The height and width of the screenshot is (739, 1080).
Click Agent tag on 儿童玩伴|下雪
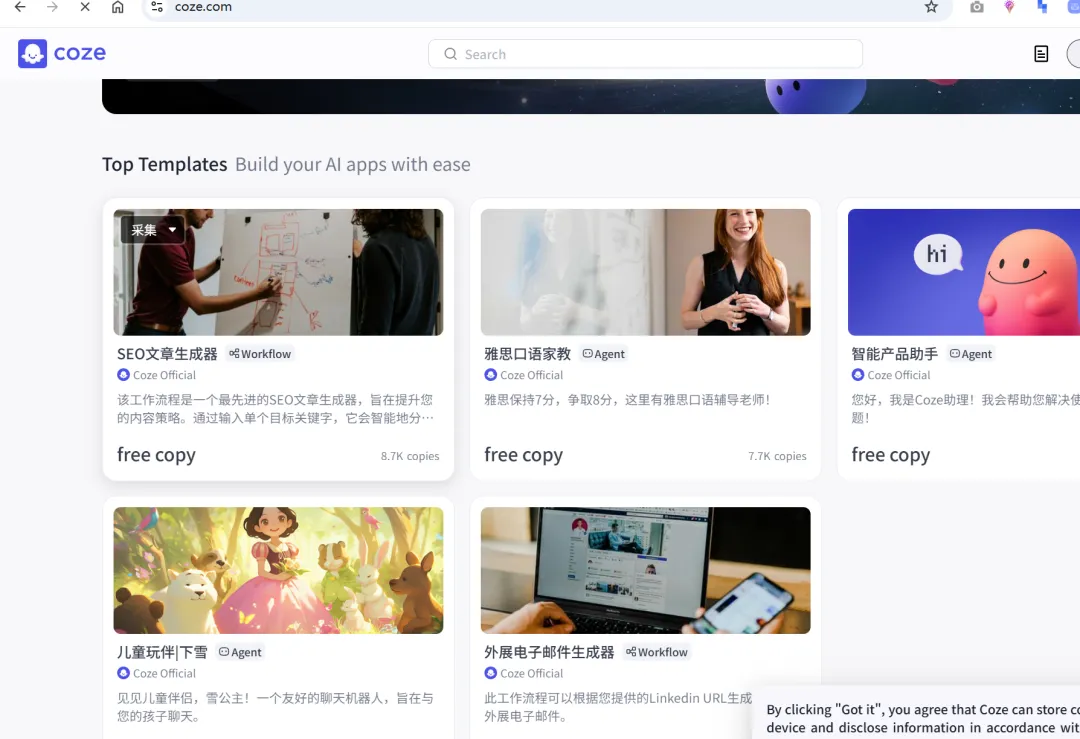pyautogui.click(x=240, y=652)
